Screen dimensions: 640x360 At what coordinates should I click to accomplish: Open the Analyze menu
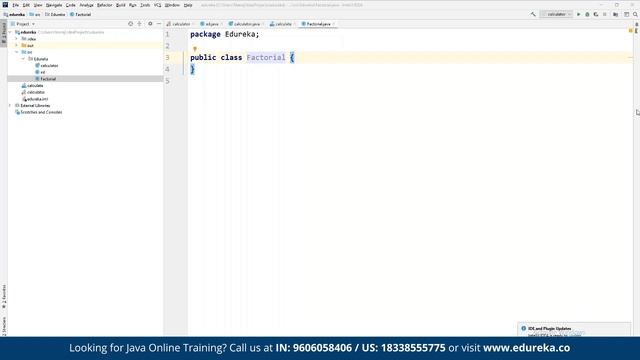click(87, 5)
